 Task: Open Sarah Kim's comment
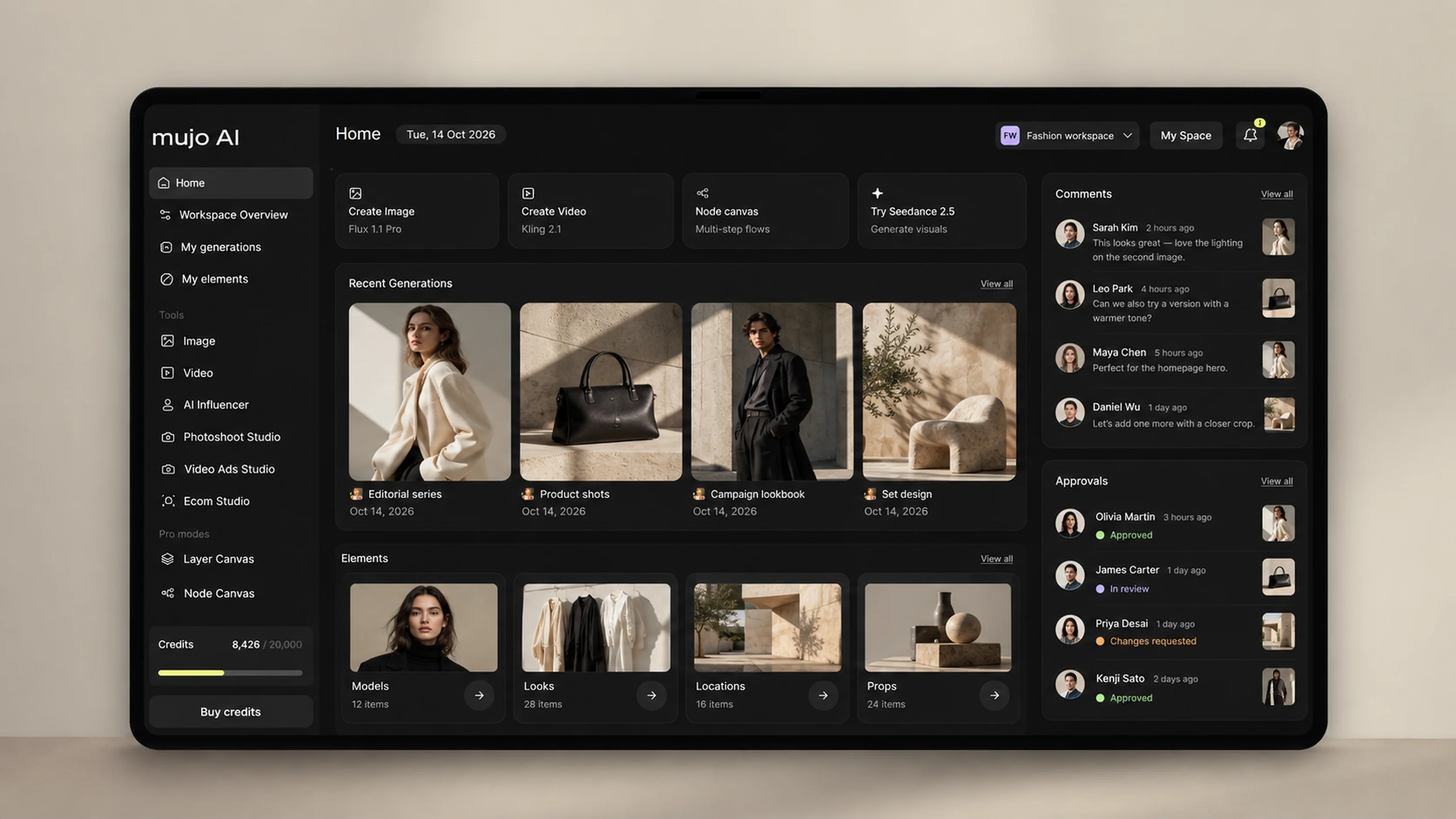(1175, 241)
